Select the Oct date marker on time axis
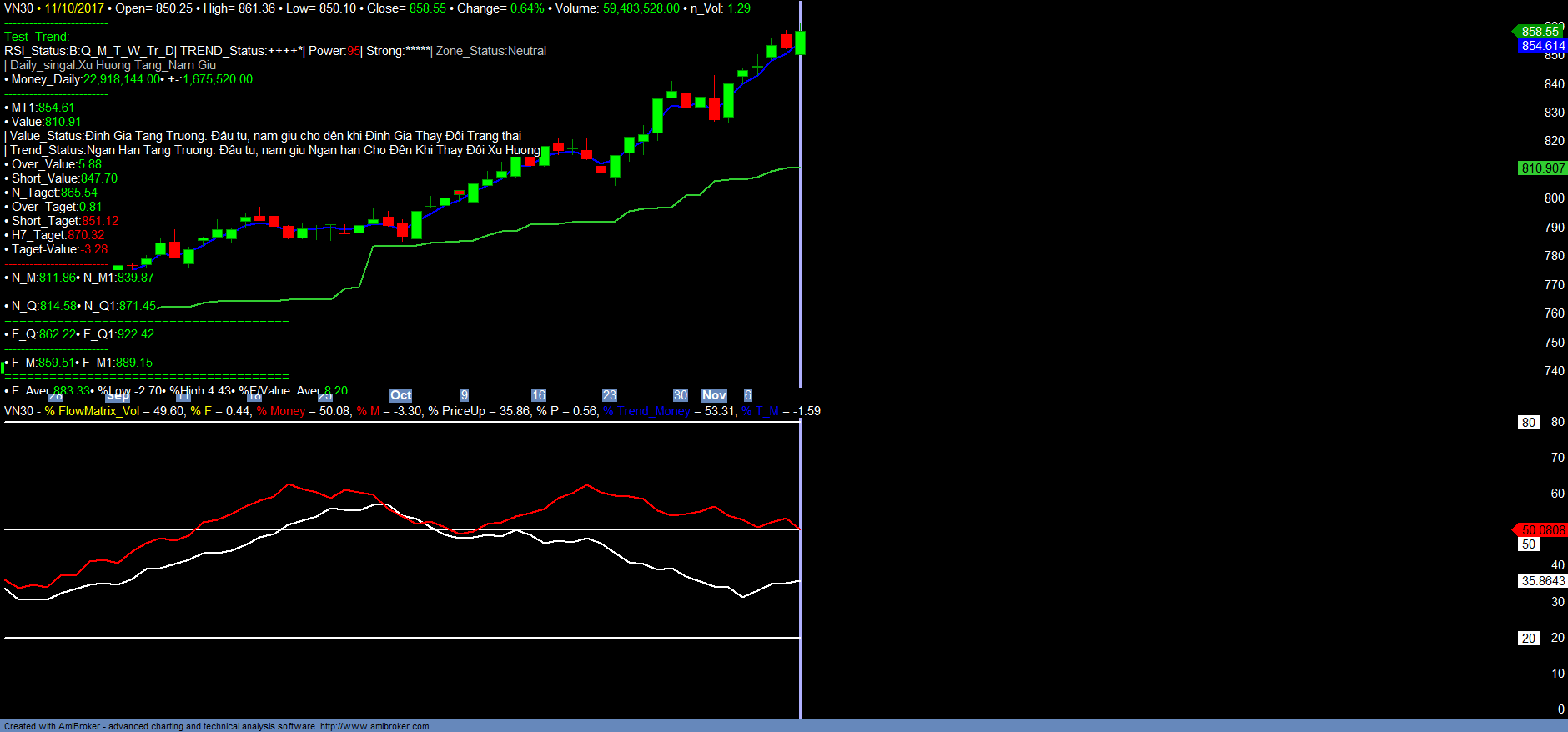The image size is (1568, 732). [400, 395]
